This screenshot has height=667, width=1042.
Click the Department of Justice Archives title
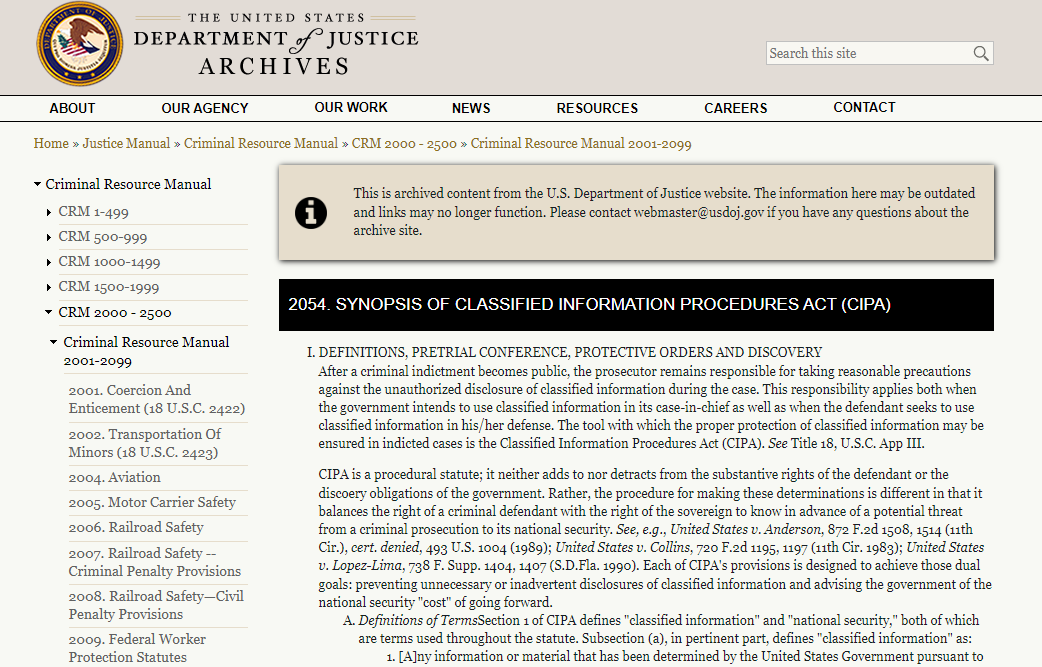276,44
